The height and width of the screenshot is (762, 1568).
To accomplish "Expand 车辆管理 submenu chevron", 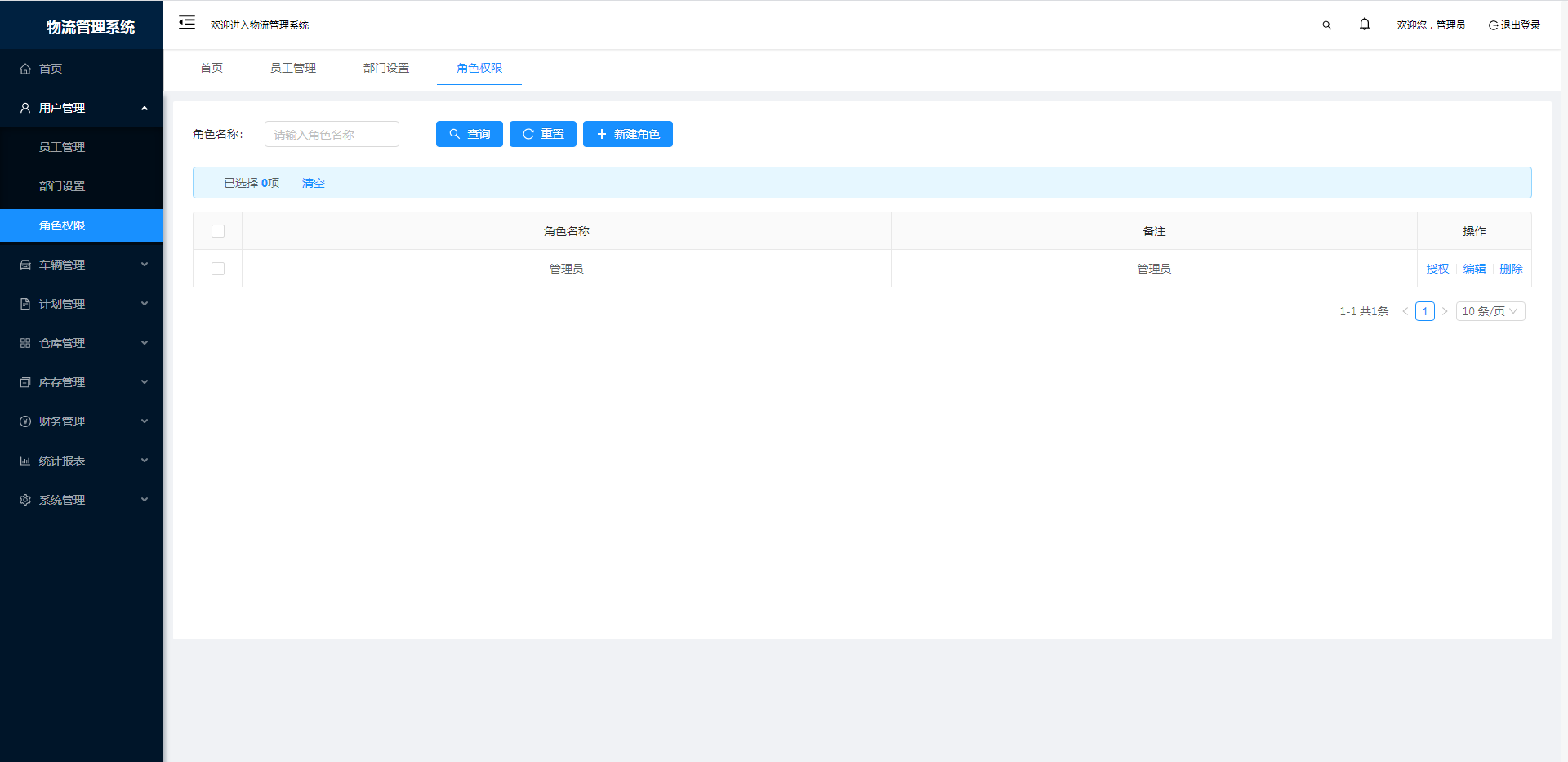I will [145, 265].
